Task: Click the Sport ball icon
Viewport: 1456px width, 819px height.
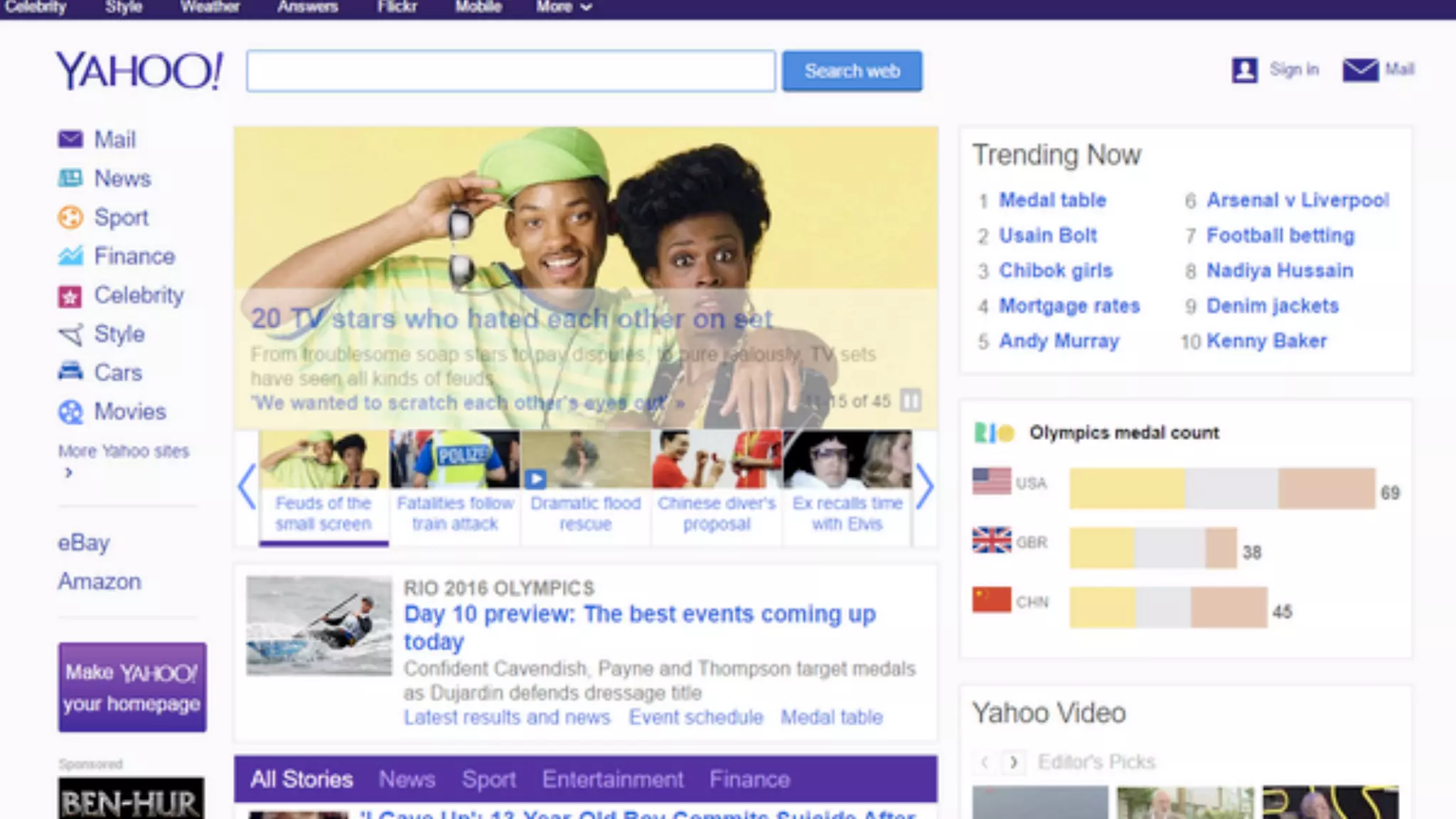Action: (x=70, y=217)
